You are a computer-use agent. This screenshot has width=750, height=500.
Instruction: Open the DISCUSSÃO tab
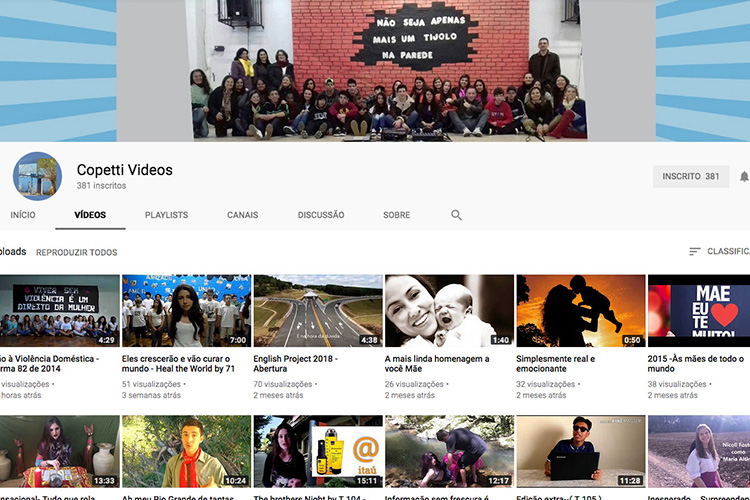[320, 215]
